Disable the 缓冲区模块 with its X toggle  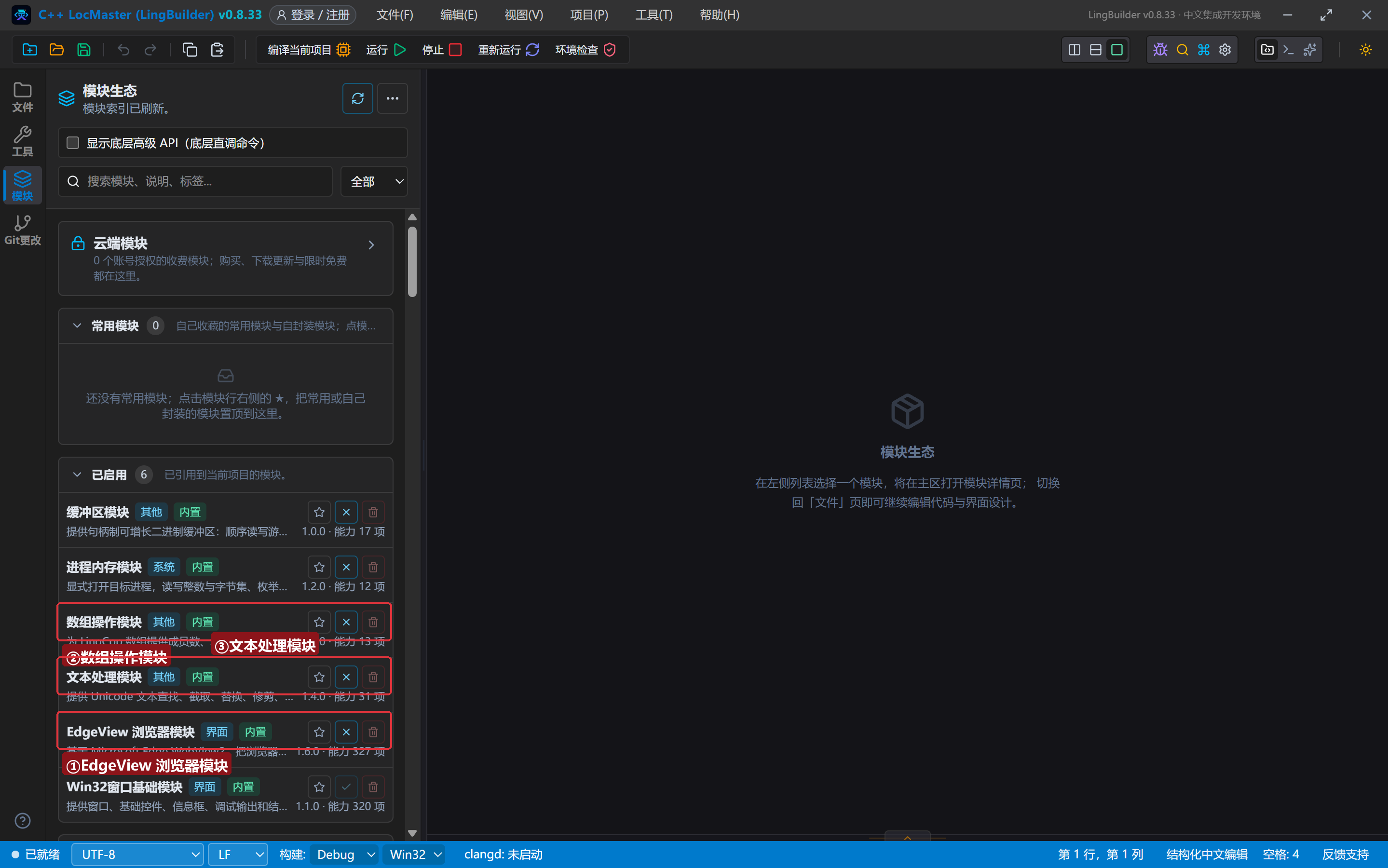tap(346, 512)
